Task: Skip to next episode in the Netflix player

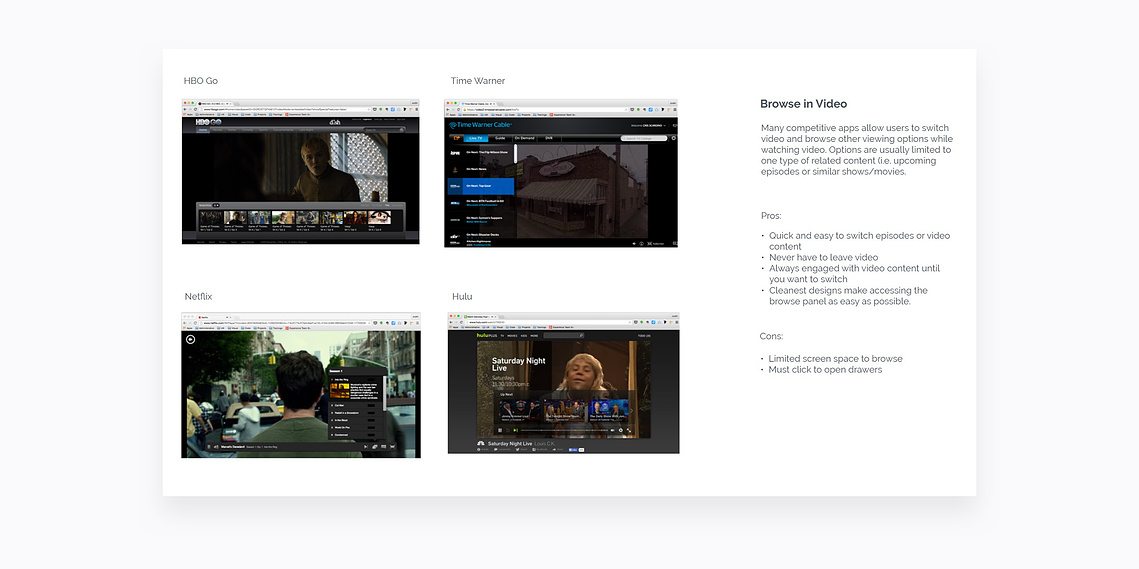Action: 365,447
